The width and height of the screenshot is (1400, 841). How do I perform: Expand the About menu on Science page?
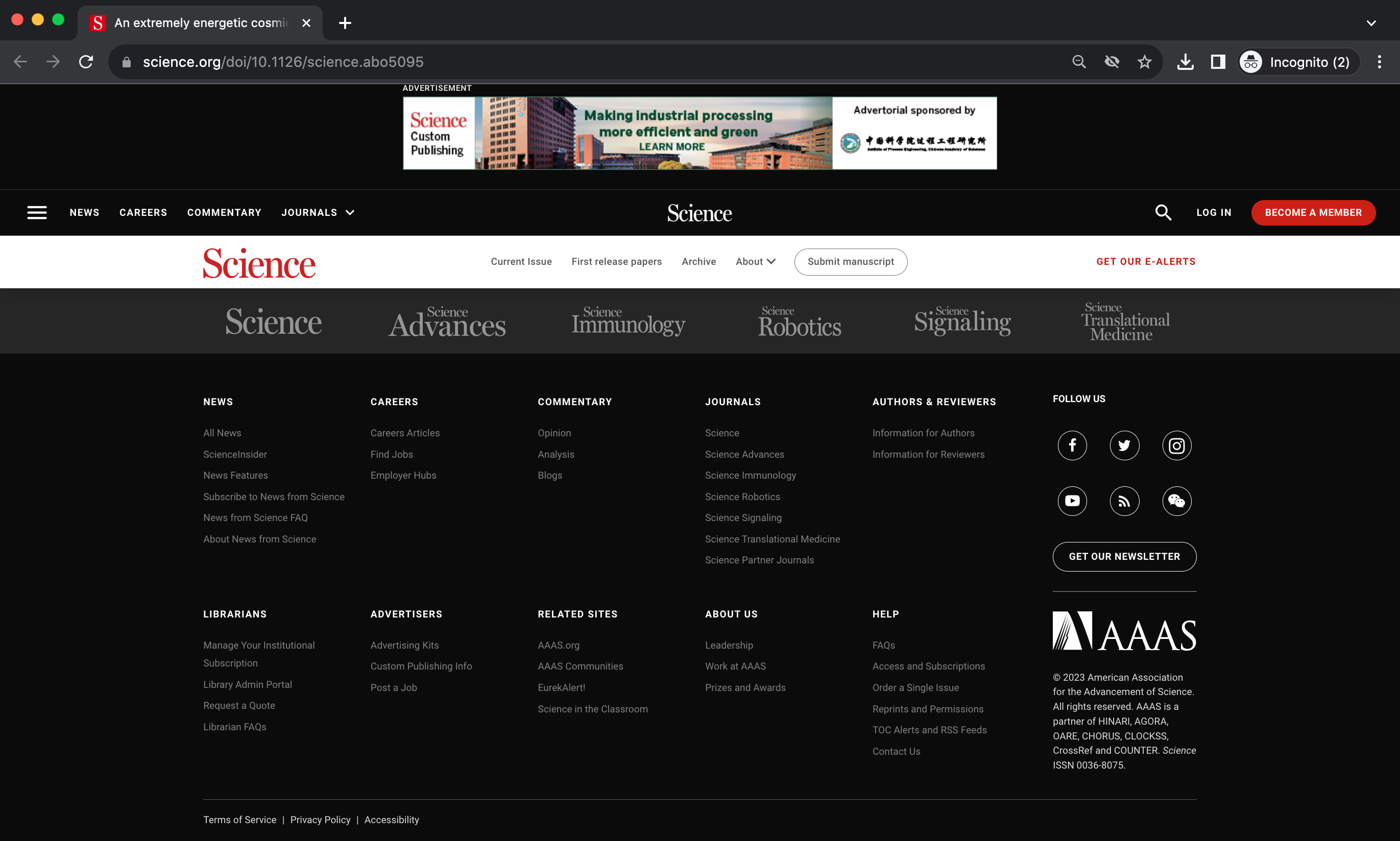click(755, 261)
